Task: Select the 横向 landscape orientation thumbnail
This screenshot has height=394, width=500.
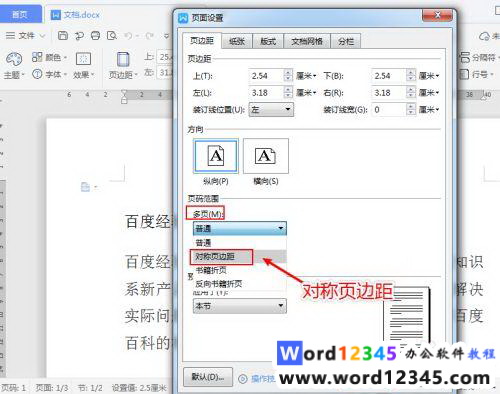Action: (x=266, y=156)
